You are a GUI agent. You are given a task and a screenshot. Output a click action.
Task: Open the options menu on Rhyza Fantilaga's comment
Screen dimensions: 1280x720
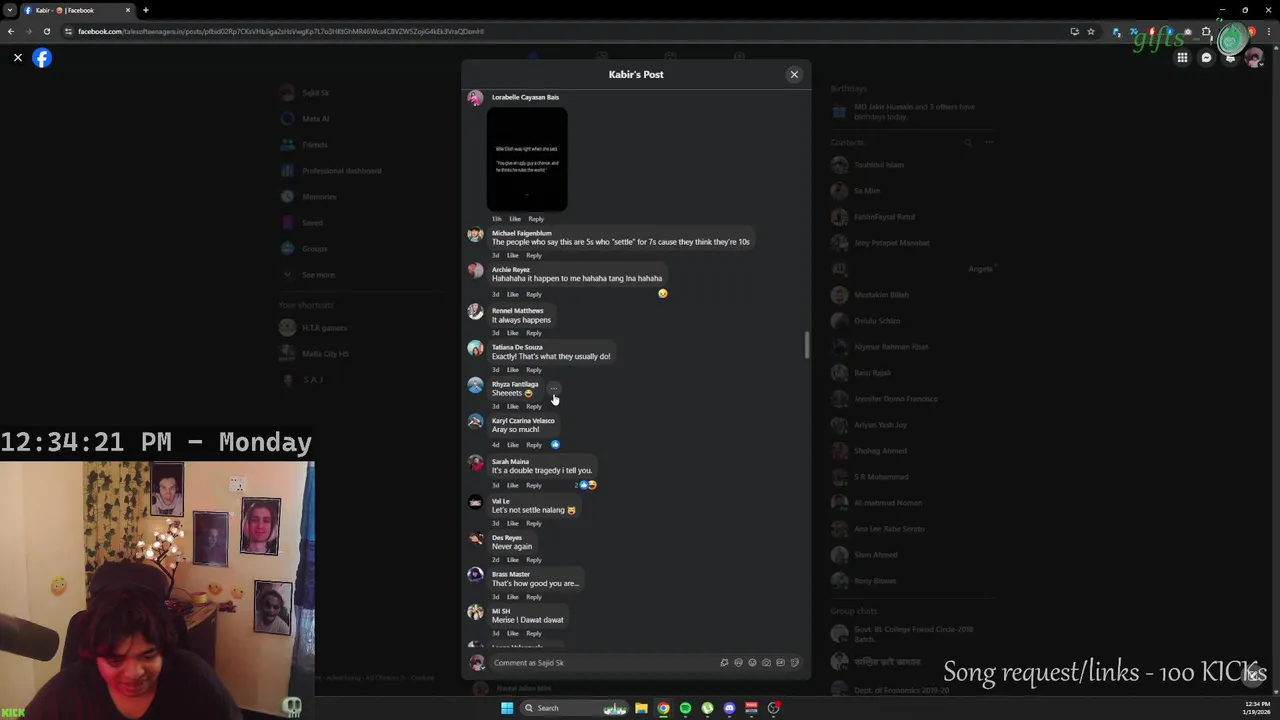click(x=553, y=388)
